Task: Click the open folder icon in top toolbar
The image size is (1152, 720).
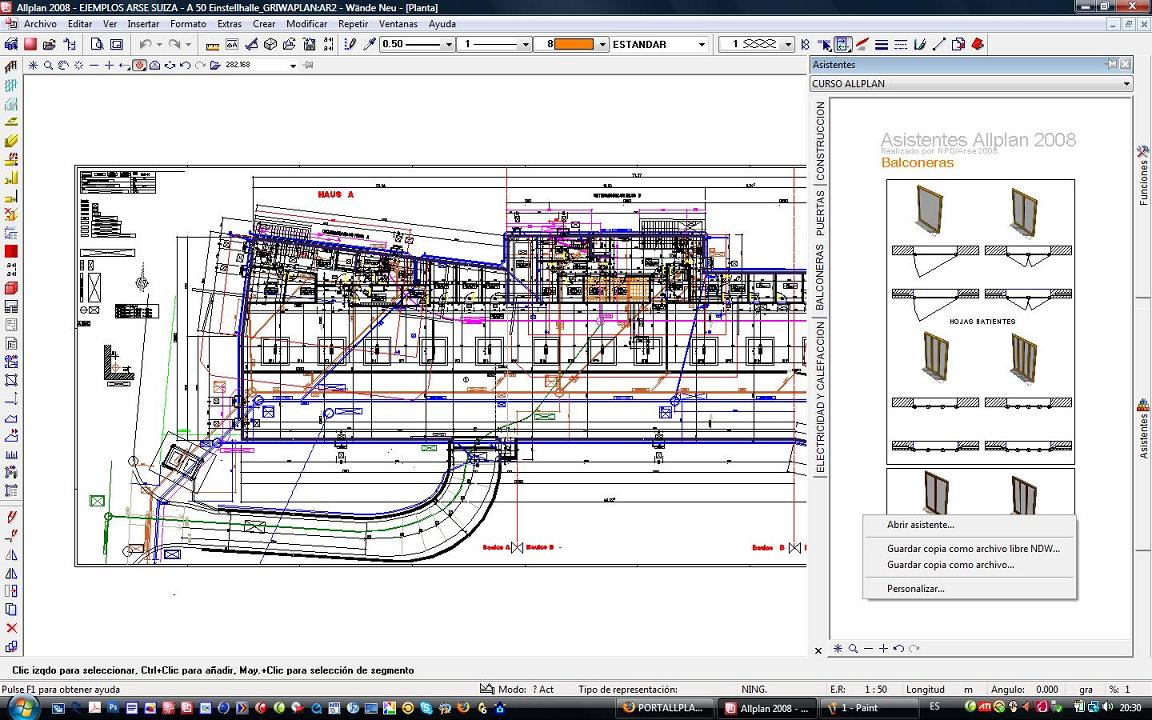Action: pos(49,44)
